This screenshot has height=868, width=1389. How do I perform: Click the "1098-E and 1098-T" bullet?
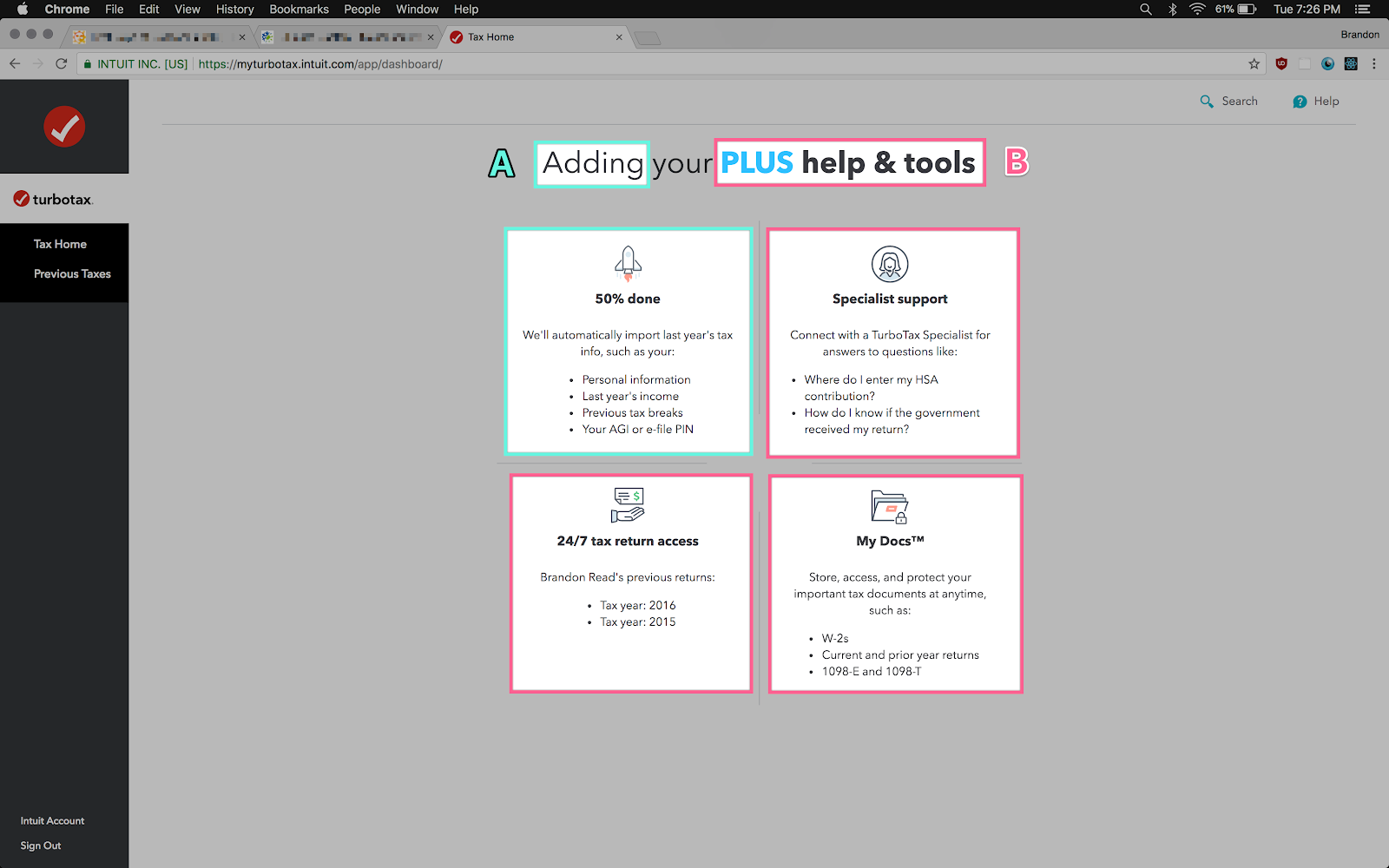(x=872, y=671)
